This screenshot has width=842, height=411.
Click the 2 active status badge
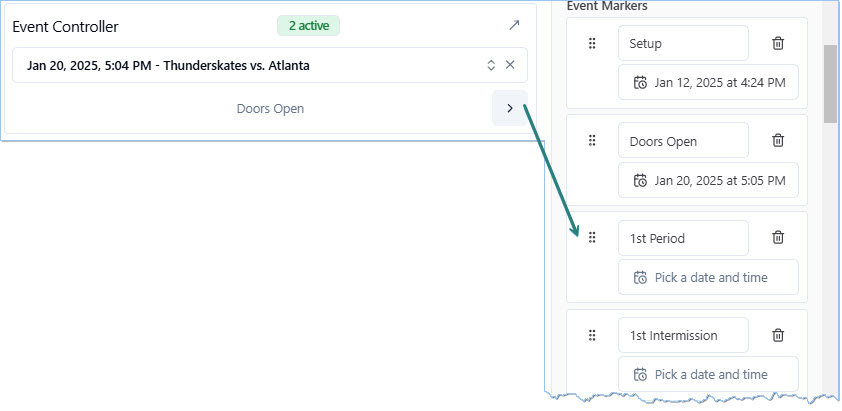(308, 26)
